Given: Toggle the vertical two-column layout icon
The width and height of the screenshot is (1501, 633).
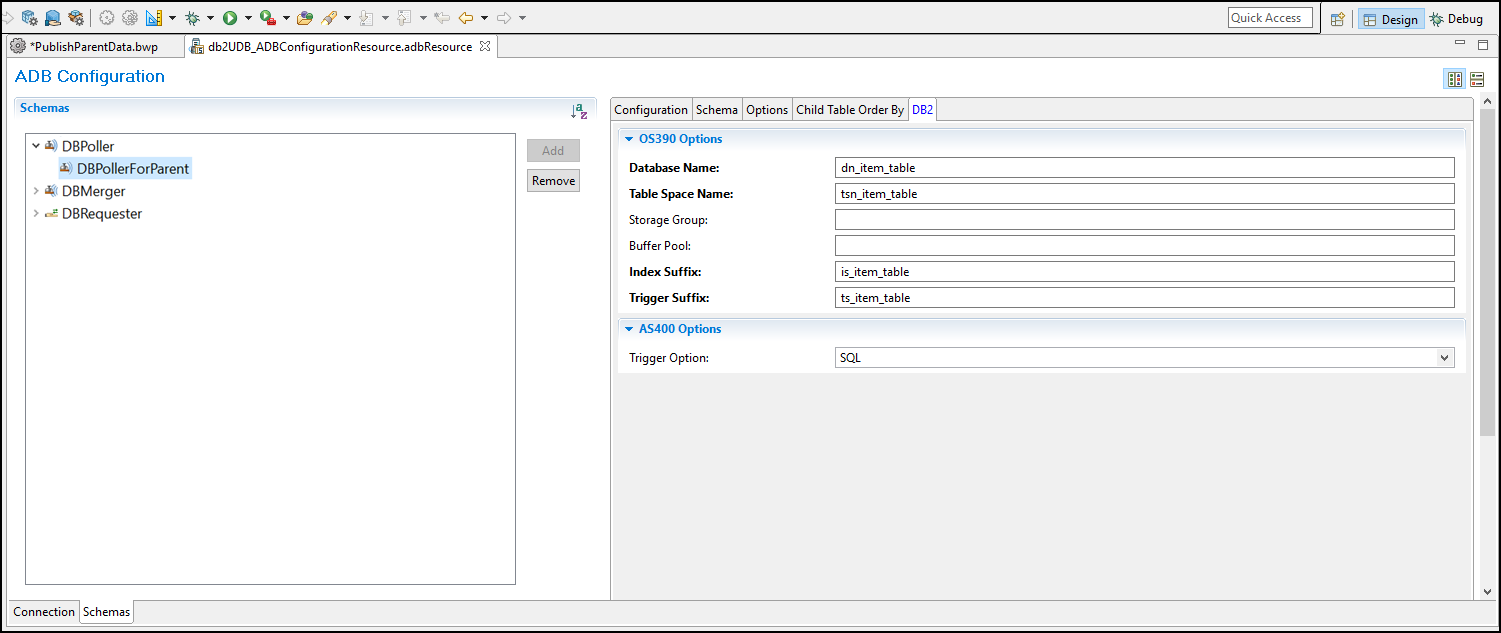Looking at the screenshot, I should [x=1455, y=79].
